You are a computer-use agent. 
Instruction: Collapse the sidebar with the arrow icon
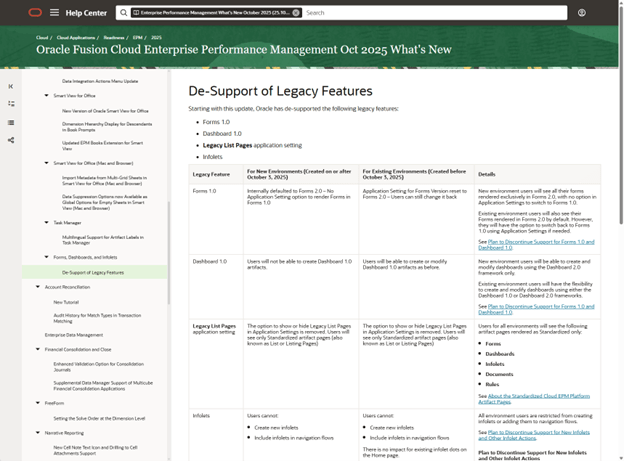11,87
